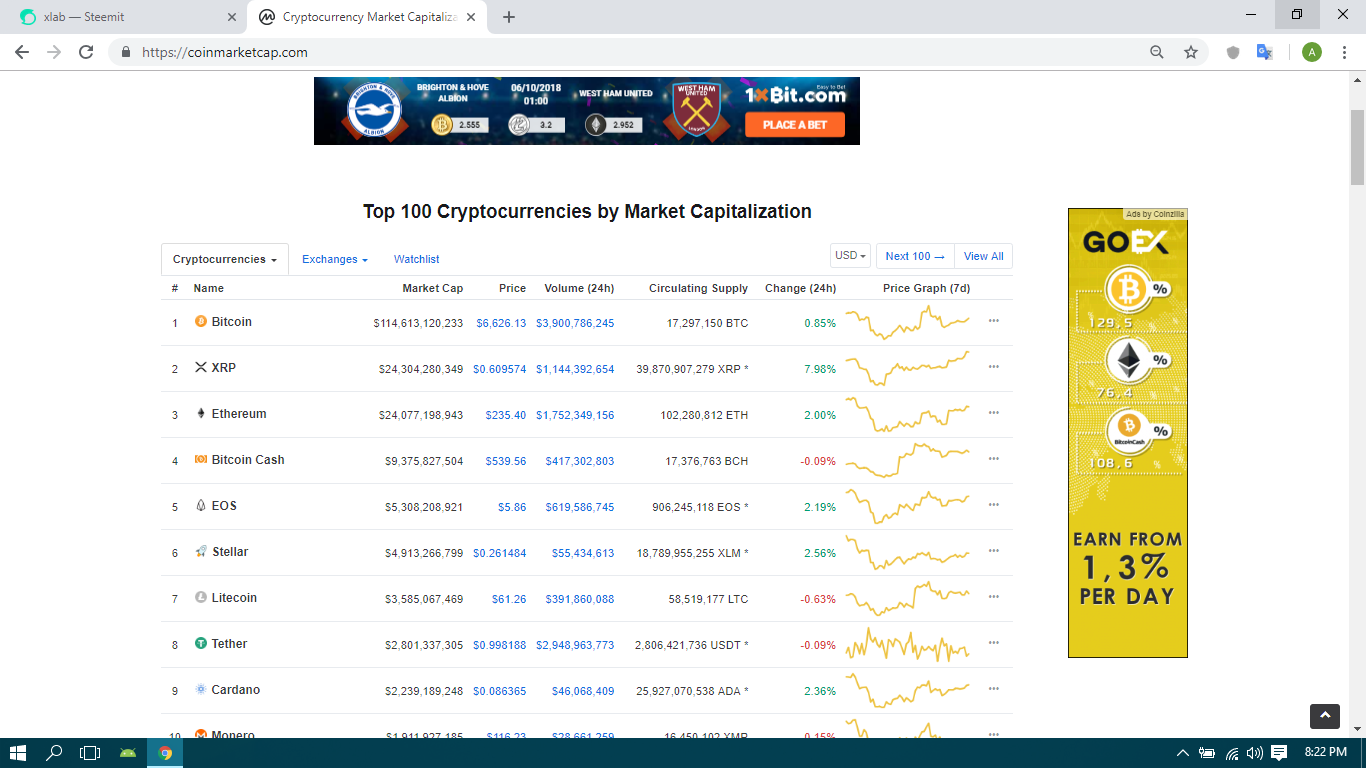The height and width of the screenshot is (768, 1366).
Task: Open a new browser tab
Action: tap(509, 17)
